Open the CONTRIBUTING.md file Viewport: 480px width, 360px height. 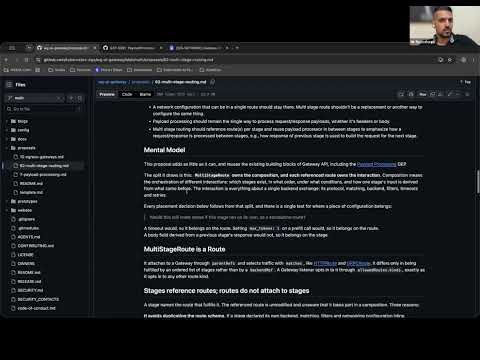(36, 246)
